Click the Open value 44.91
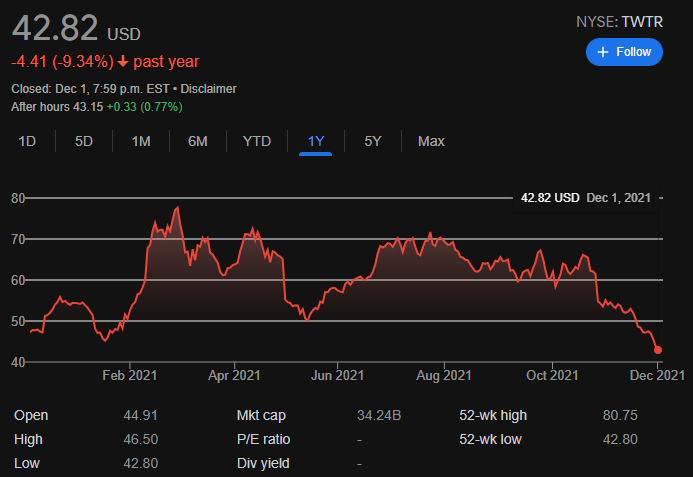This screenshot has width=693, height=477. pyautogui.click(x=141, y=416)
